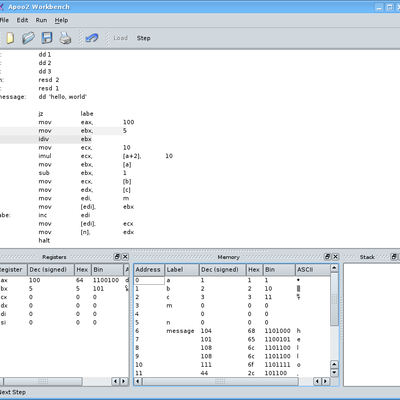The height and width of the screenshot is (400, 400).
Task: Sort registers by Hex column header
Action: 82,269
